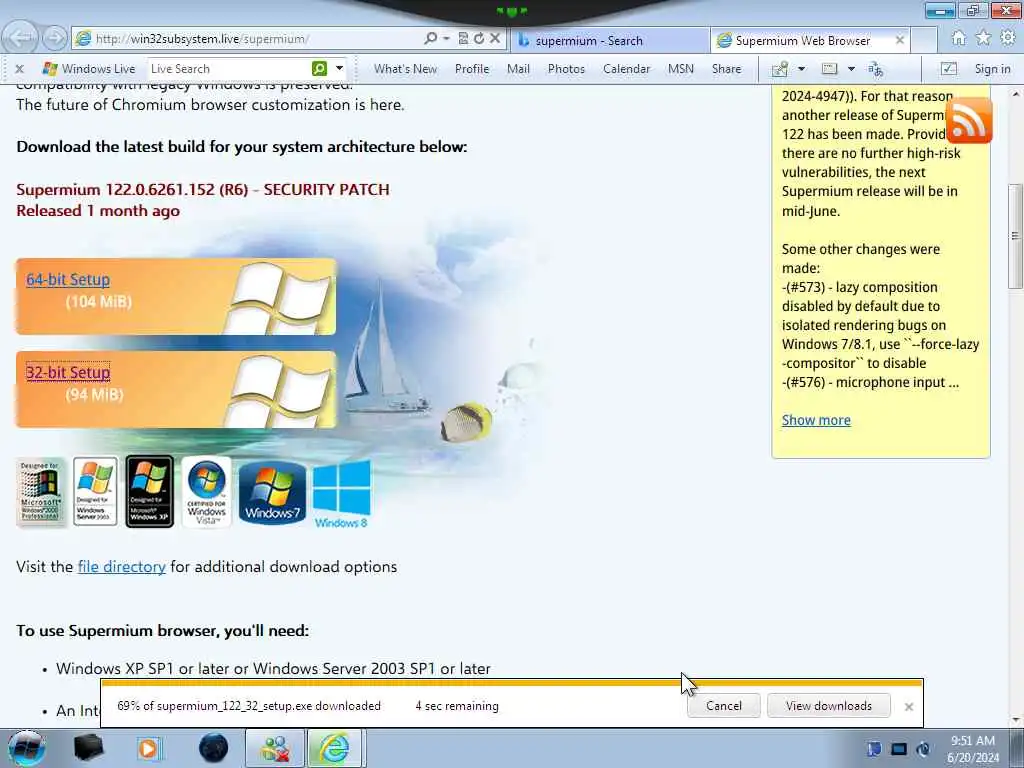Switch to the Supermium Web Browser tab

(801, 40)
